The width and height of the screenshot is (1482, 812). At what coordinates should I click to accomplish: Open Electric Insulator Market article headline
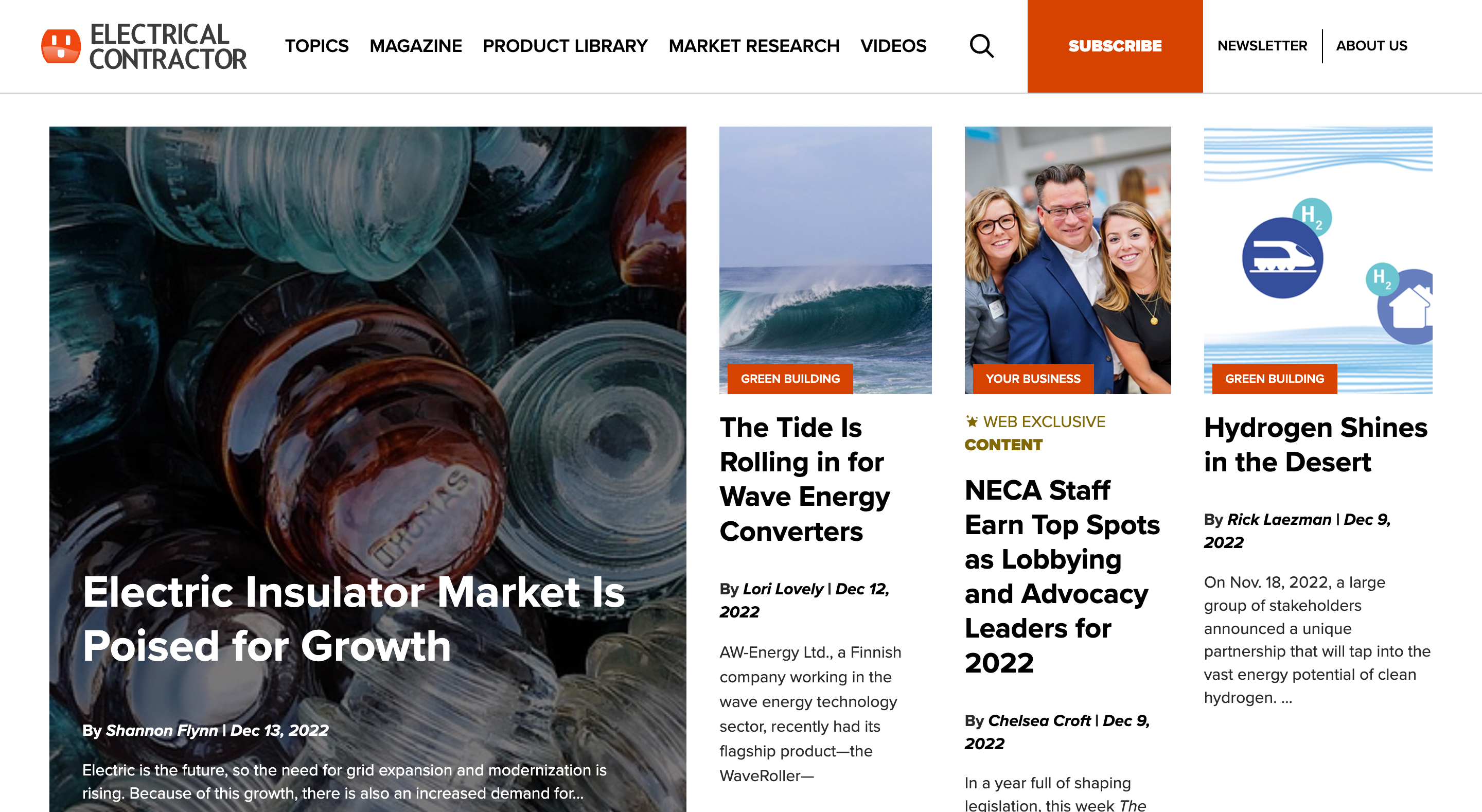point(353,619)
